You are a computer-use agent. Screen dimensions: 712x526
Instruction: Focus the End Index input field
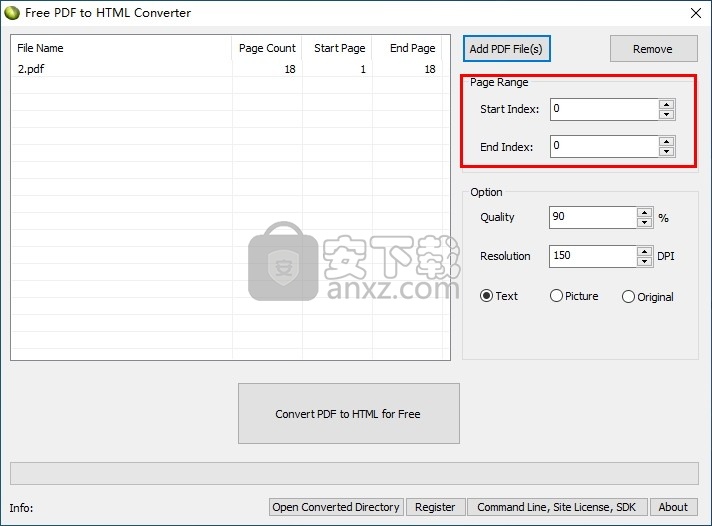(x=604, y=146)
